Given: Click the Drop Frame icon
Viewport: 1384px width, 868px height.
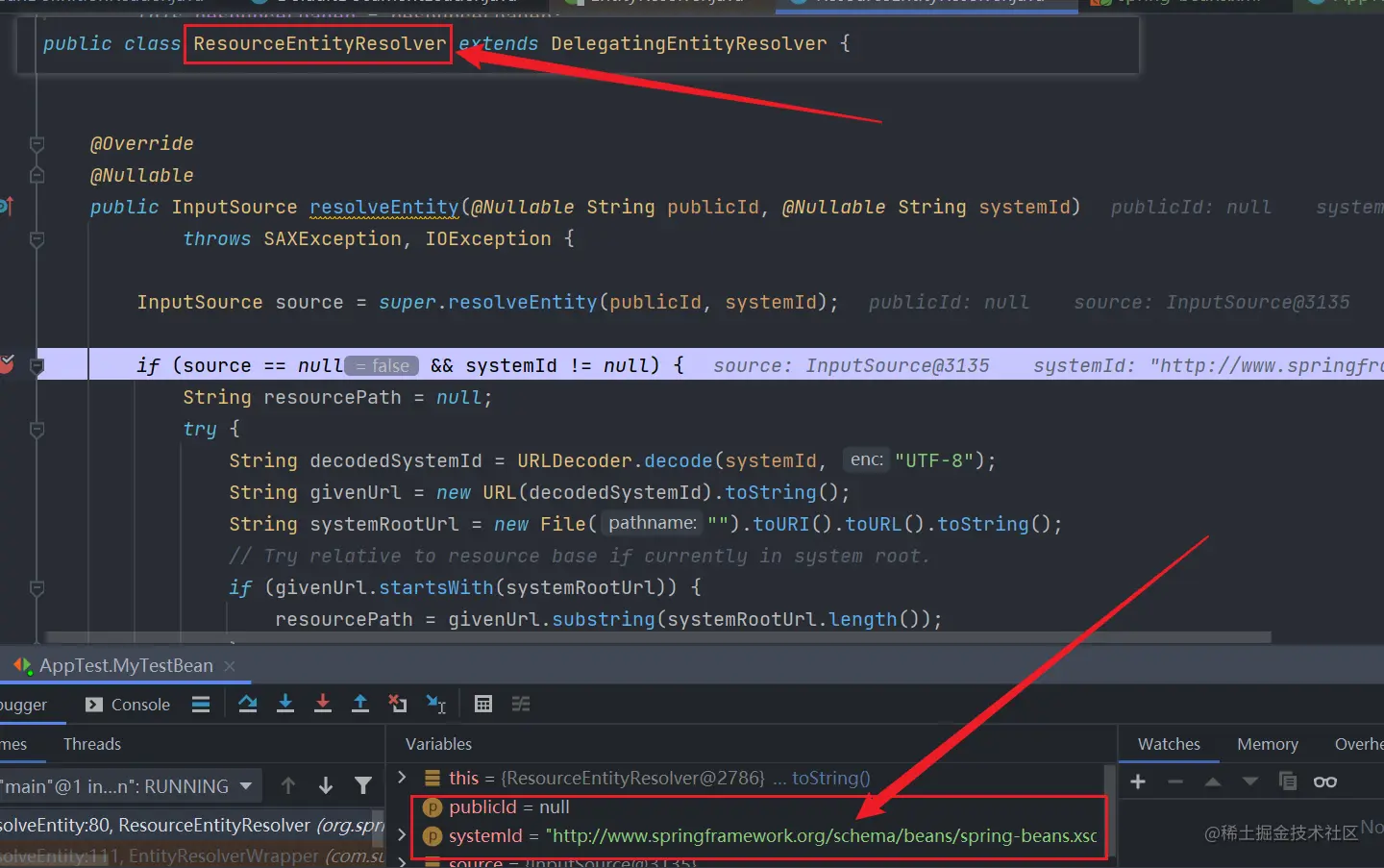Looking at the screenshot, I should tap(398, 705).
